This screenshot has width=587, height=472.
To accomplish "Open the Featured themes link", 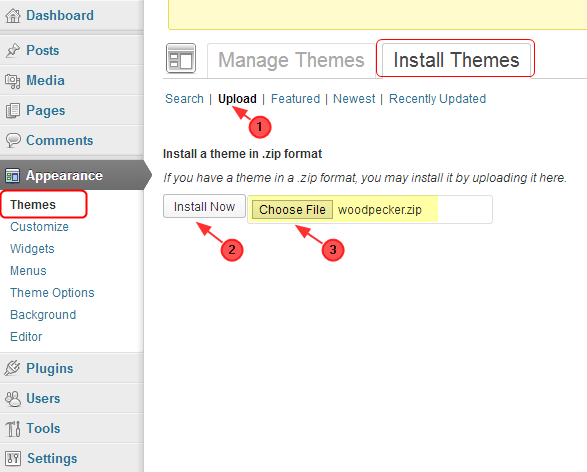I will coord(295,99).
